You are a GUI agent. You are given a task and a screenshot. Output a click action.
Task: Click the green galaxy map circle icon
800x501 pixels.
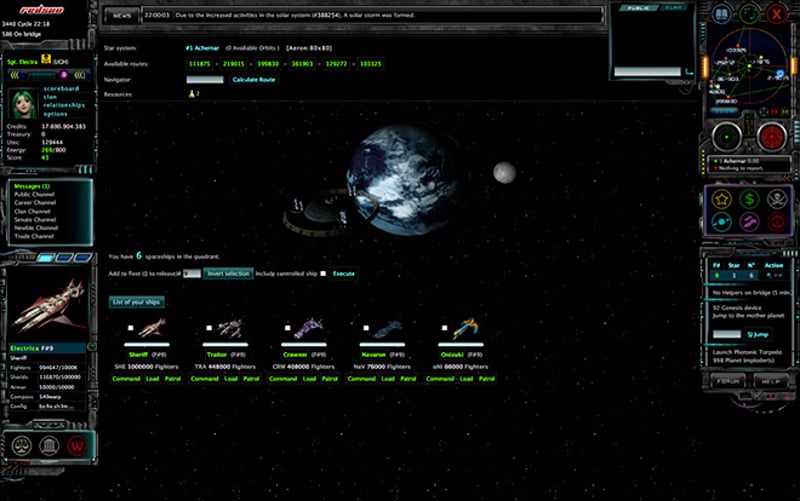click(748, 14)
